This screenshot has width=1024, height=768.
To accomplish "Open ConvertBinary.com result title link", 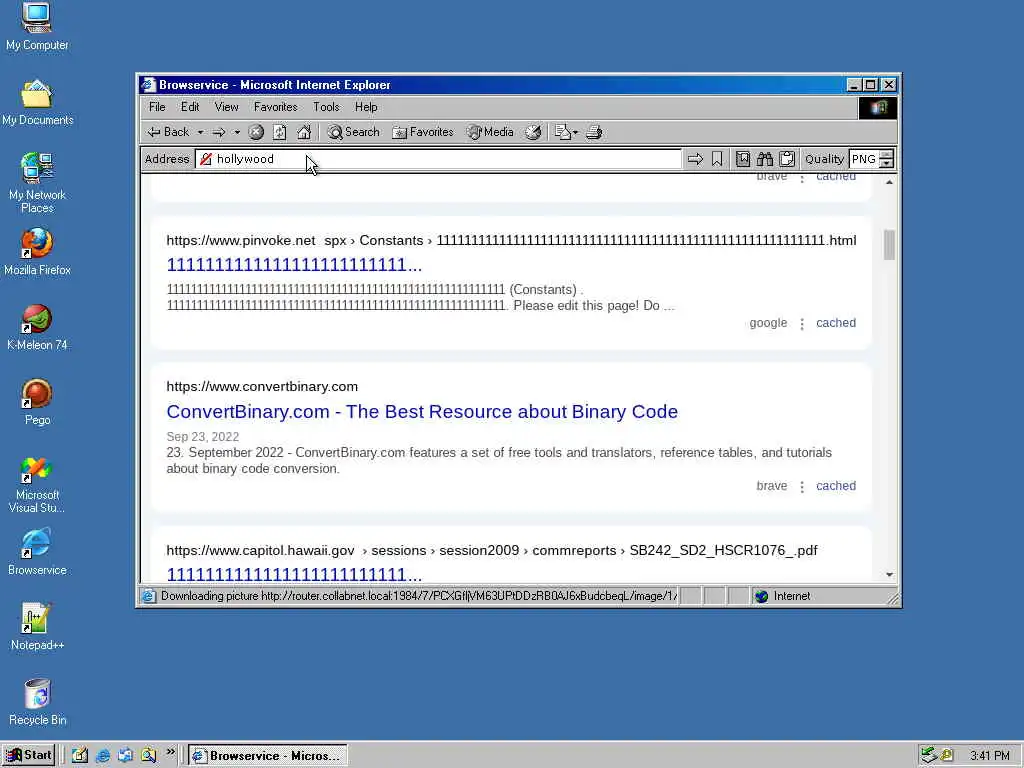I will [x=422, y=411].
